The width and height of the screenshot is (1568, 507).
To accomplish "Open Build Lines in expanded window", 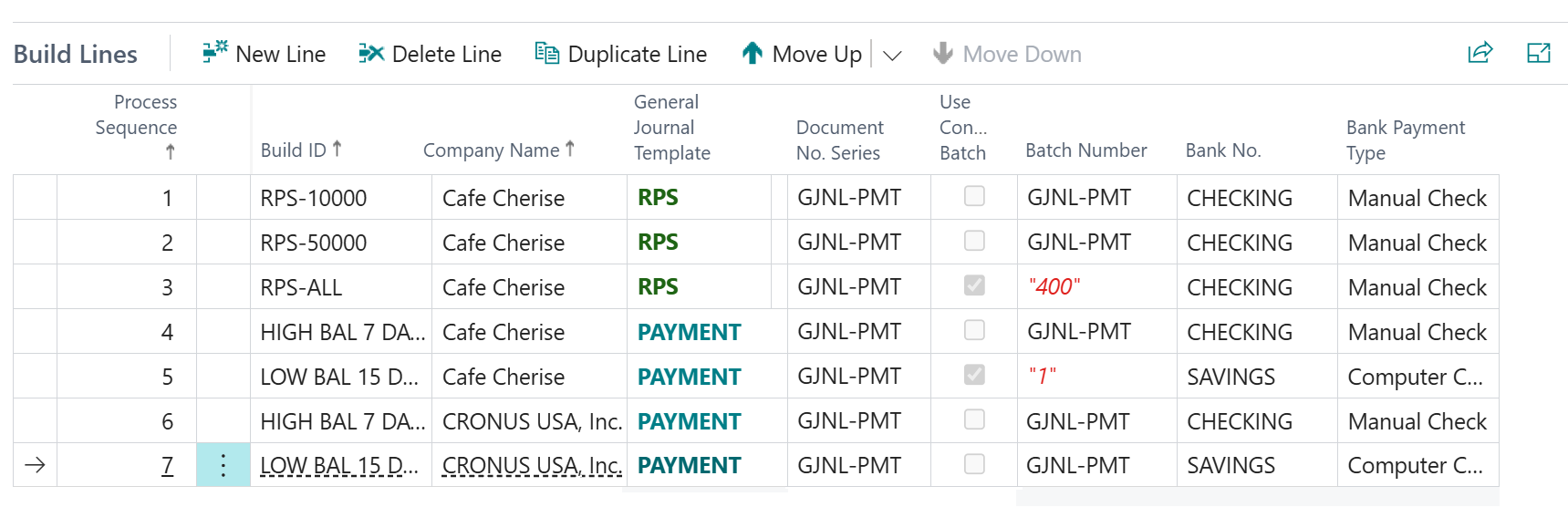I will pyautogui.click(x=1539, y=53).
